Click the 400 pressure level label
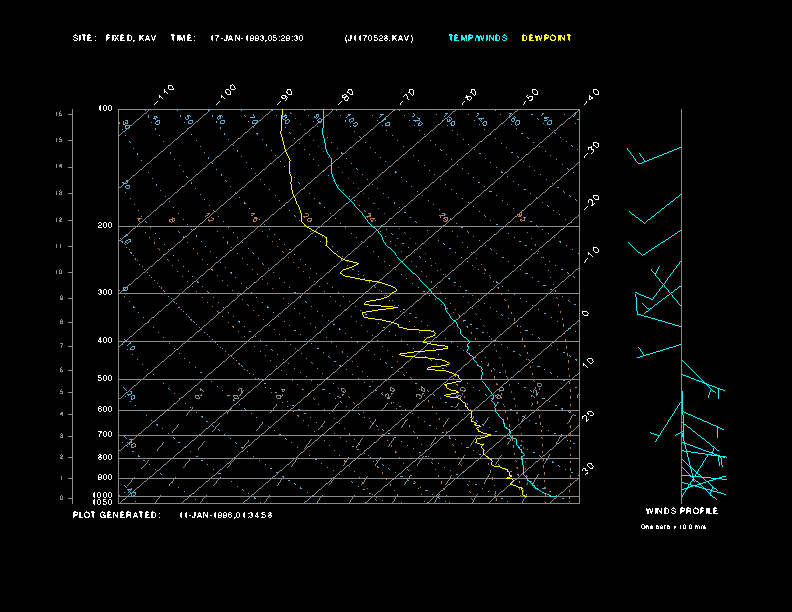This screenshot has height=612, width=792. coord(105,341)
